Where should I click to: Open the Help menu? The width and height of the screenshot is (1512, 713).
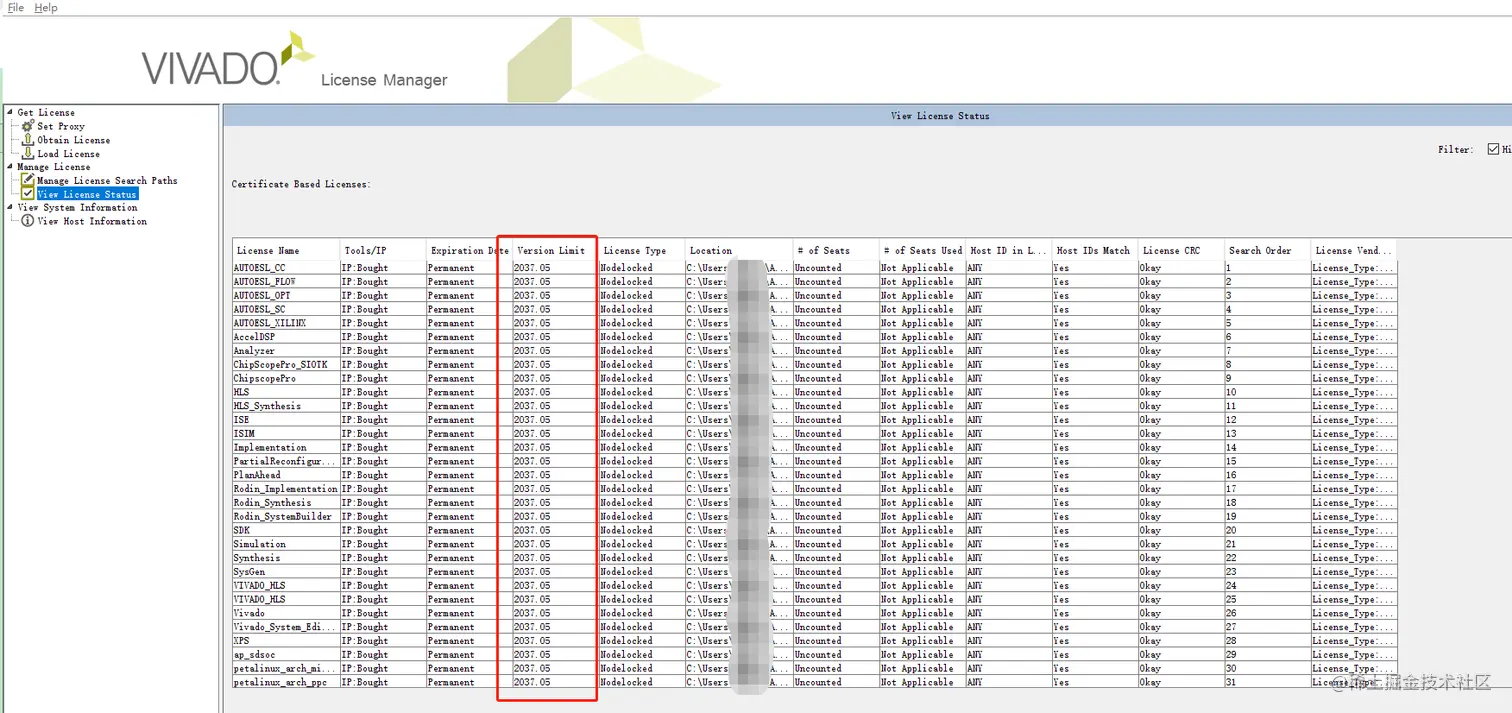46,7
